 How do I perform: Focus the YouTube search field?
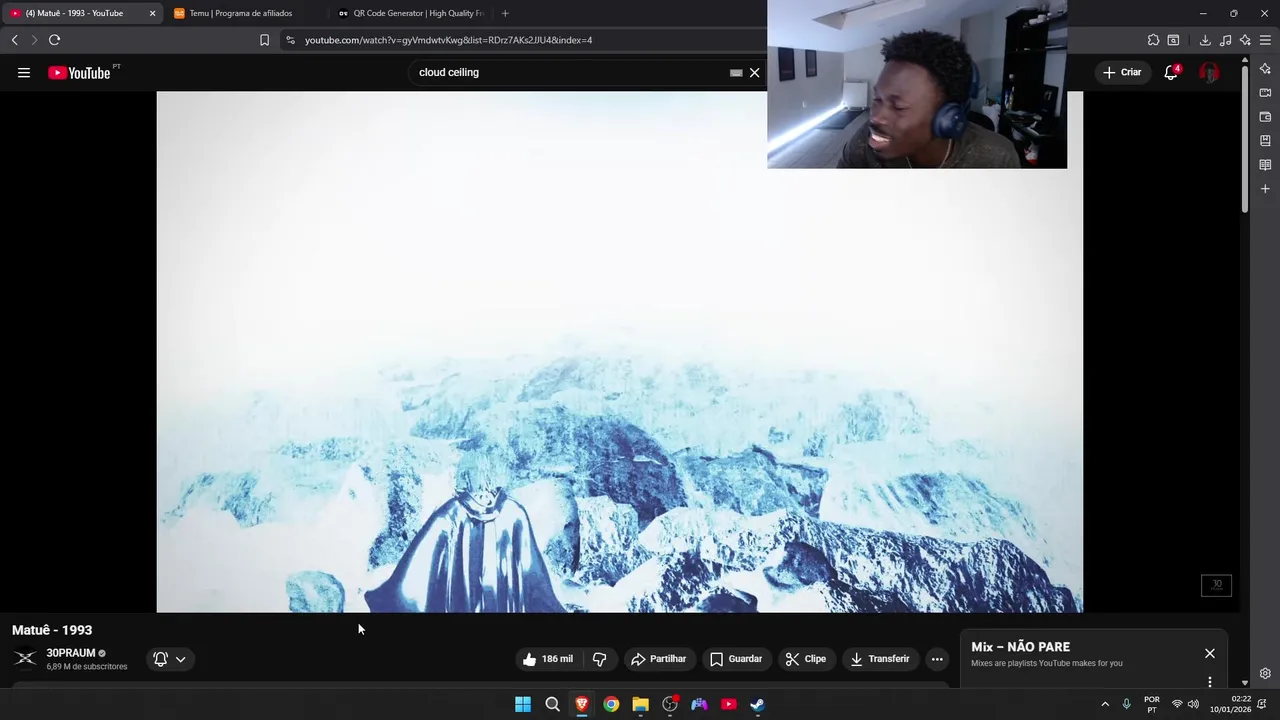tap(570, 72)
